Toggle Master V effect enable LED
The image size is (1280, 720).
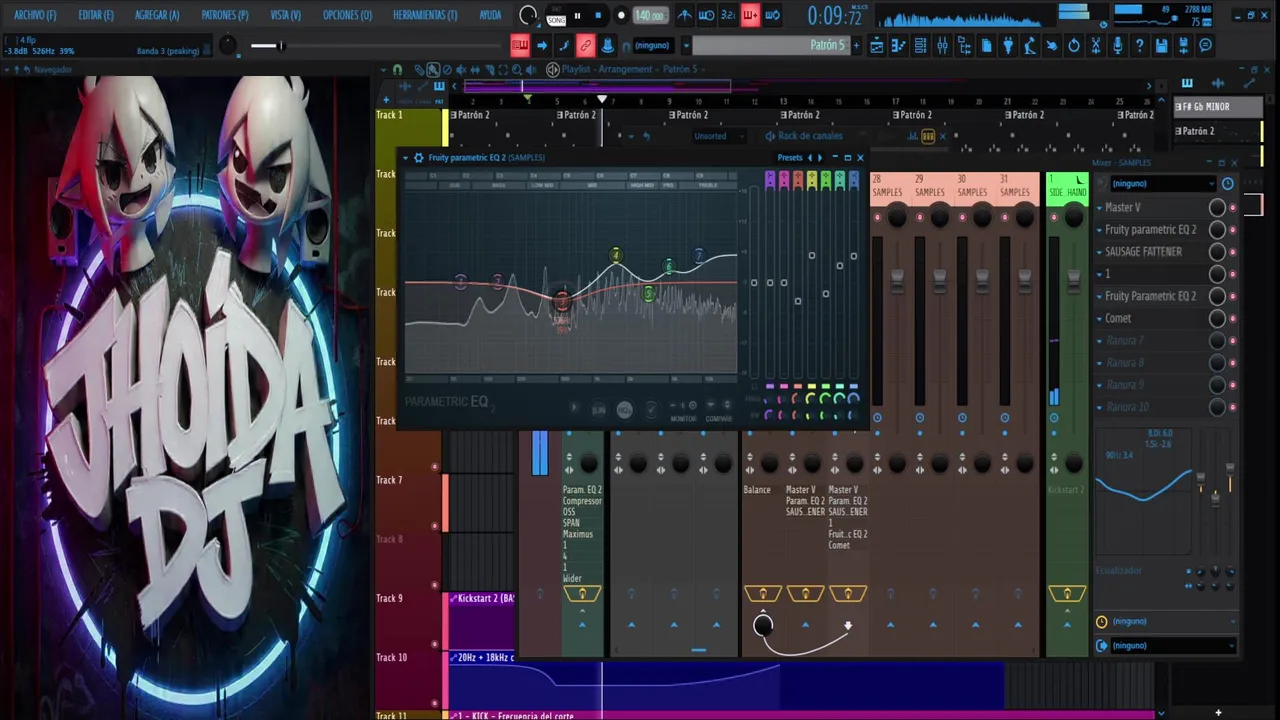click(x=1232, y=208)
